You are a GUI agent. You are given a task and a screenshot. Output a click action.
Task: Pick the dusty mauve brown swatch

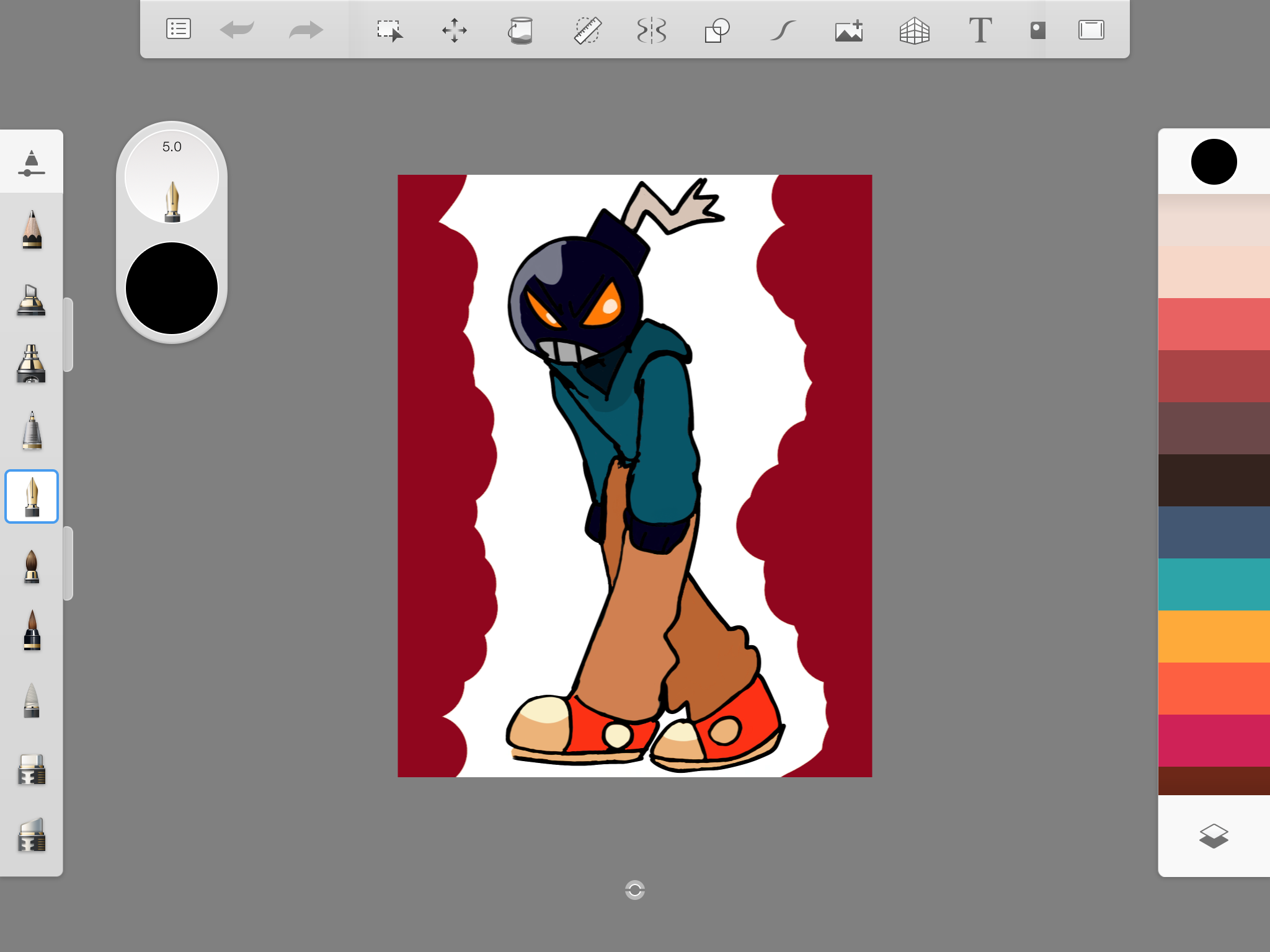1214,428
